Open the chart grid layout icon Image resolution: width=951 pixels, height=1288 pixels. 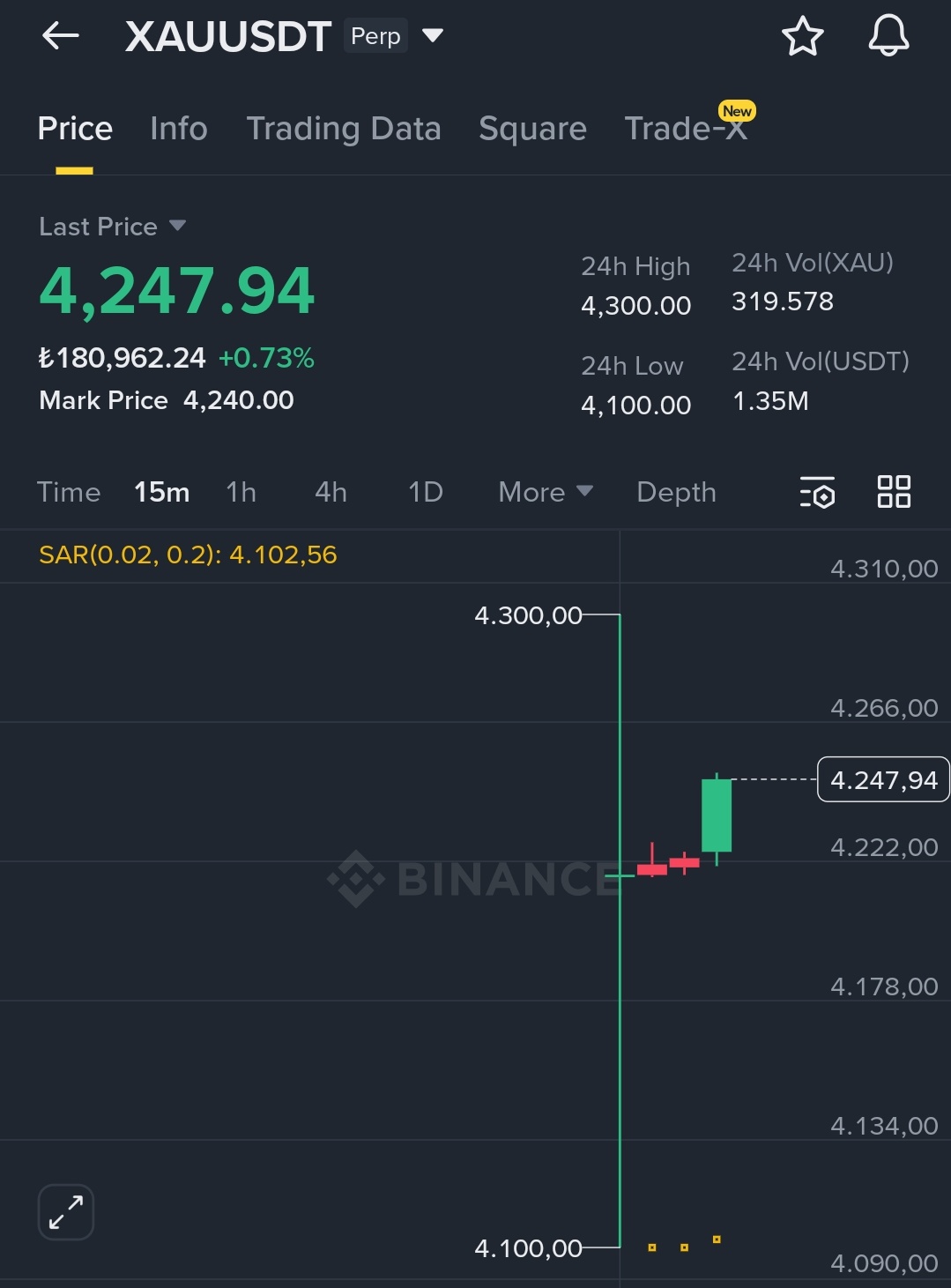click(894, 491)
